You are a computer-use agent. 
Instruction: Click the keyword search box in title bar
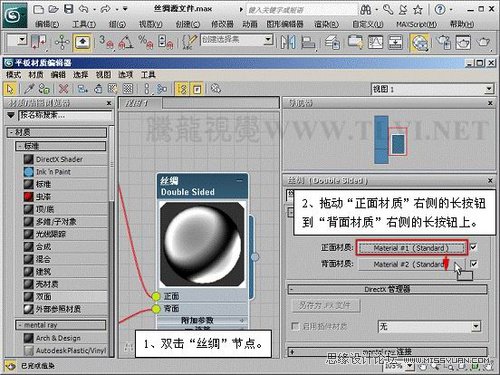point(301,10)
